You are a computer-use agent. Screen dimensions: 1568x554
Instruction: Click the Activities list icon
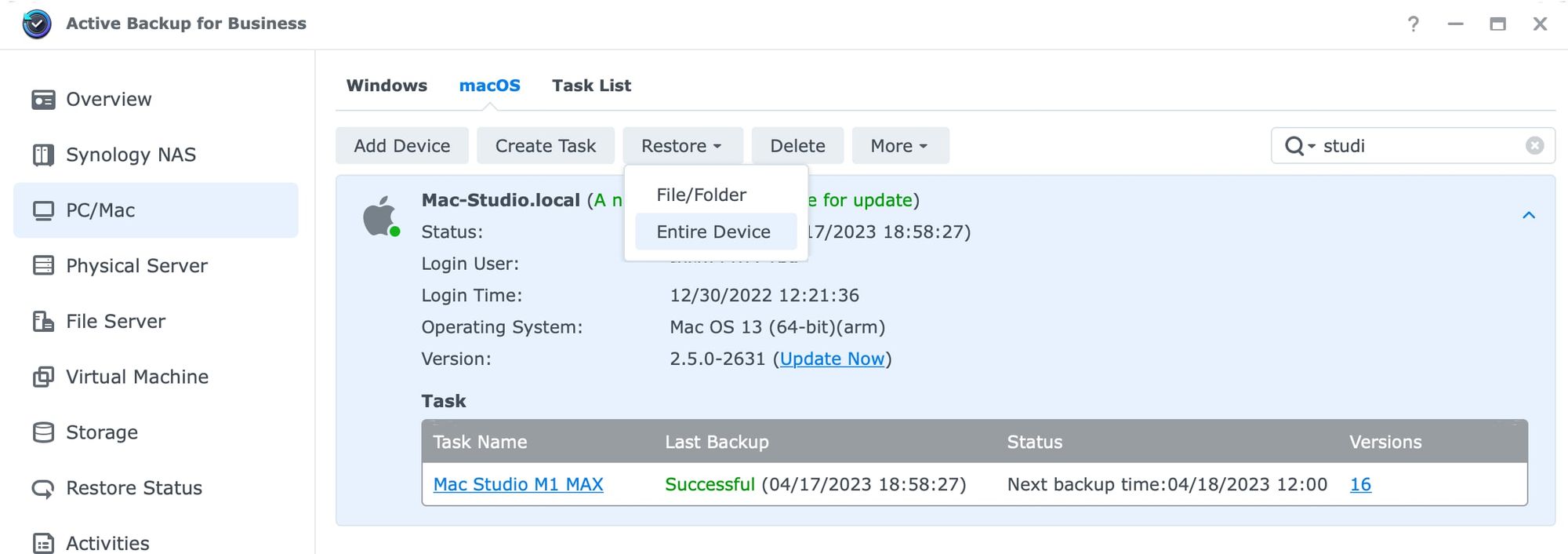click(43, 543)
